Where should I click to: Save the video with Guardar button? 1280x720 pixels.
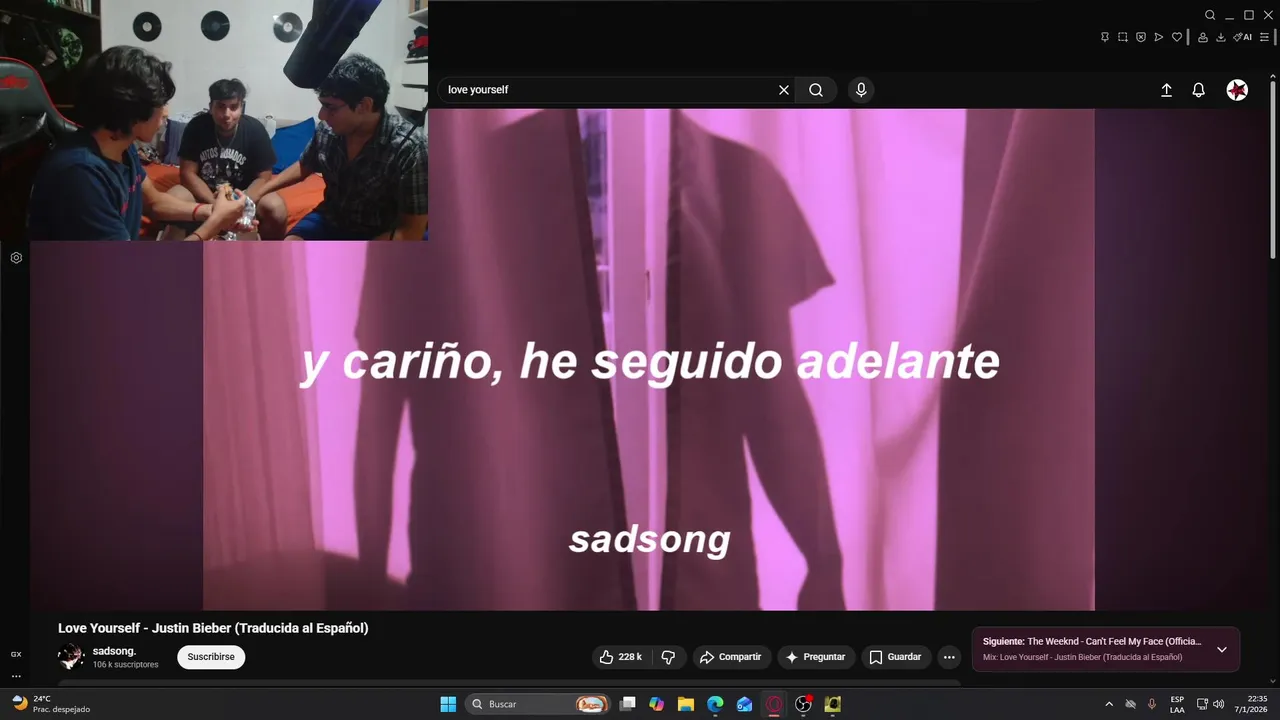895,657
